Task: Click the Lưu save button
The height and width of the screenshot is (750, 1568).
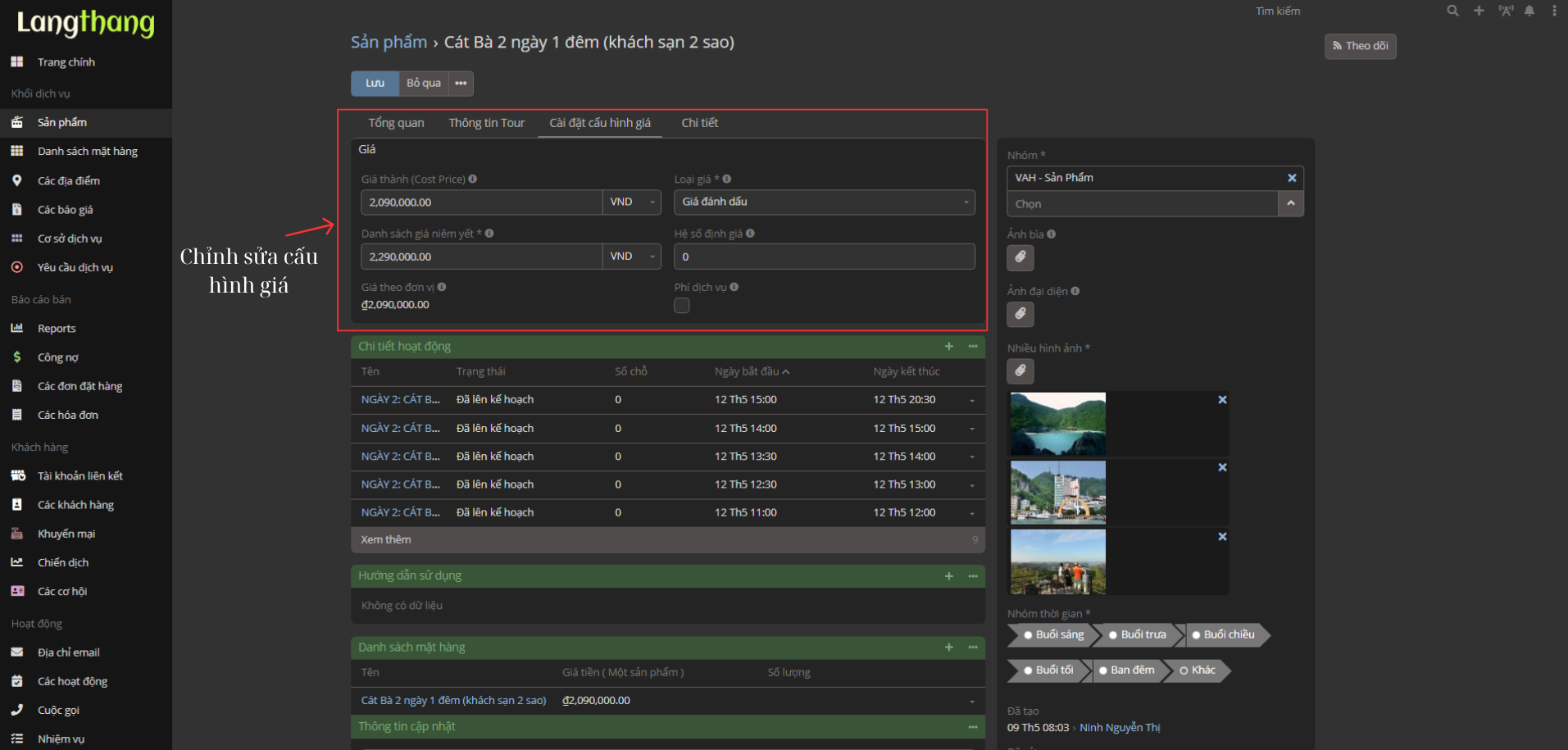Action: pos(375,84)
